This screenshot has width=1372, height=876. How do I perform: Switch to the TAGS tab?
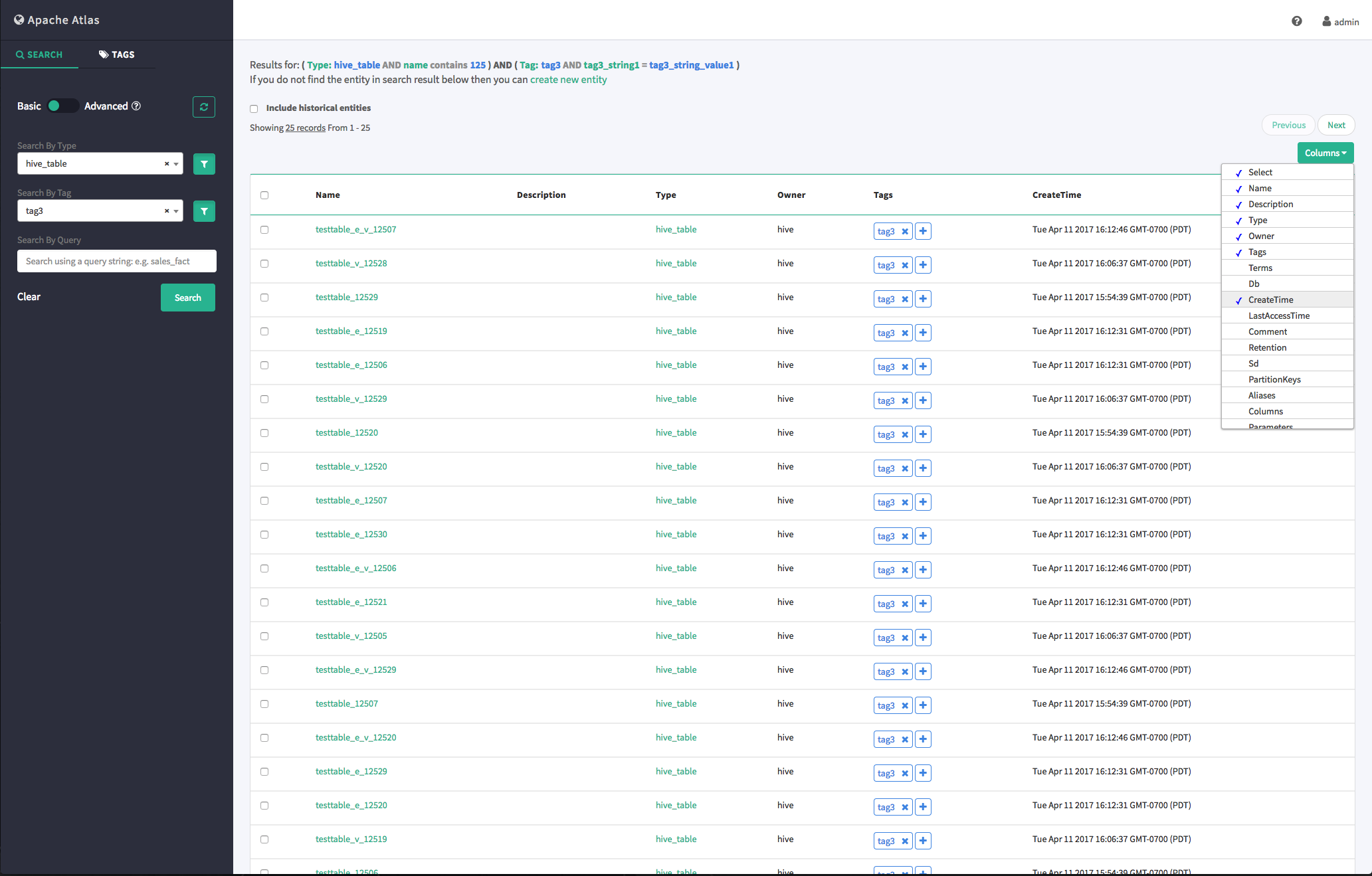click(x=117, y=54)
